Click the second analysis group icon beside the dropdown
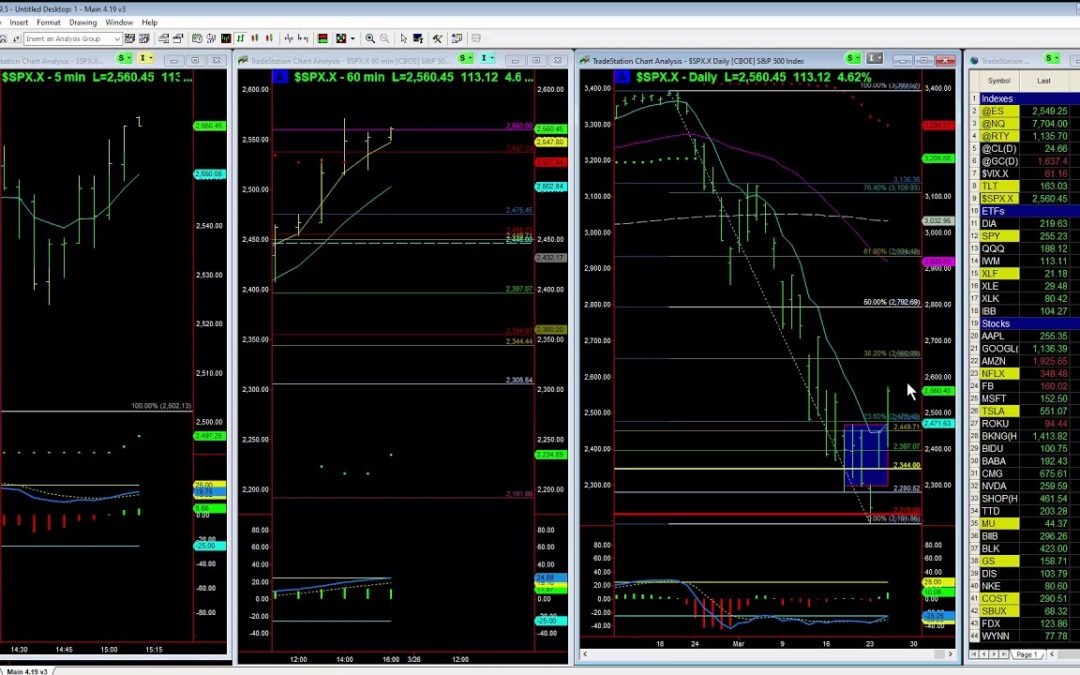Screen dimensions: 1080x675 (x=144, y=39)
